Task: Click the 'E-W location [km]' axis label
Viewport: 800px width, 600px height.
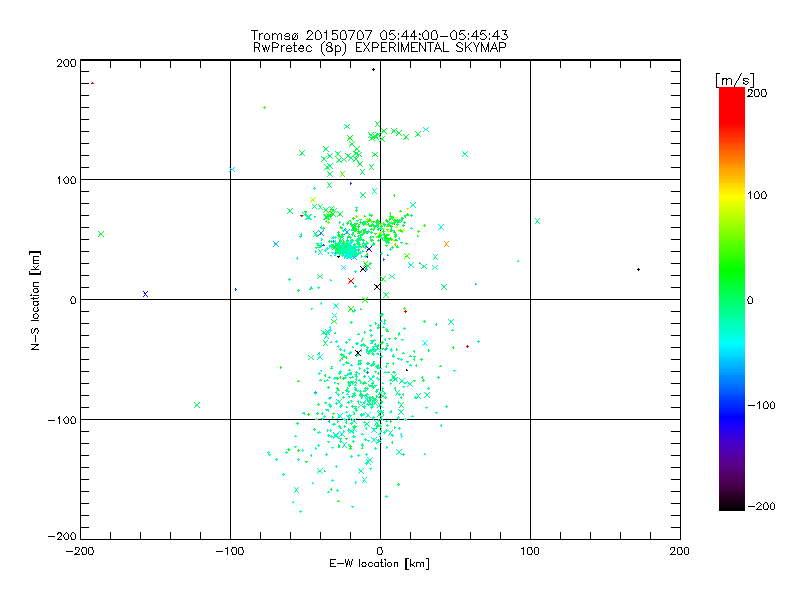Action: click(x=379, y=564)
